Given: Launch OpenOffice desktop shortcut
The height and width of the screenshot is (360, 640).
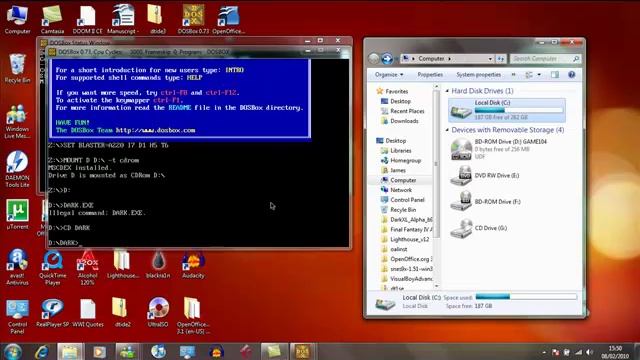Looking at the screenshot, I should click(229, 18).
